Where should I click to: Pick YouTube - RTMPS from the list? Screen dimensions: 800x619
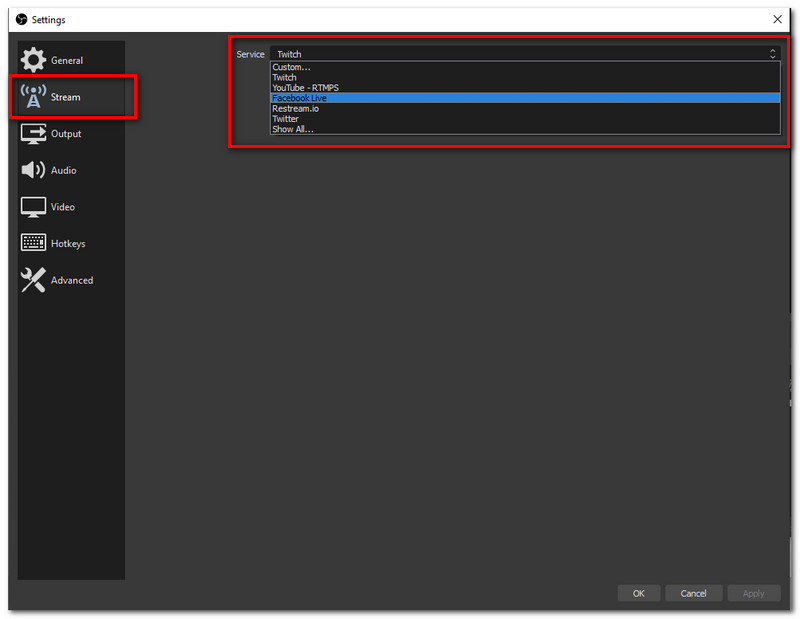525,88
